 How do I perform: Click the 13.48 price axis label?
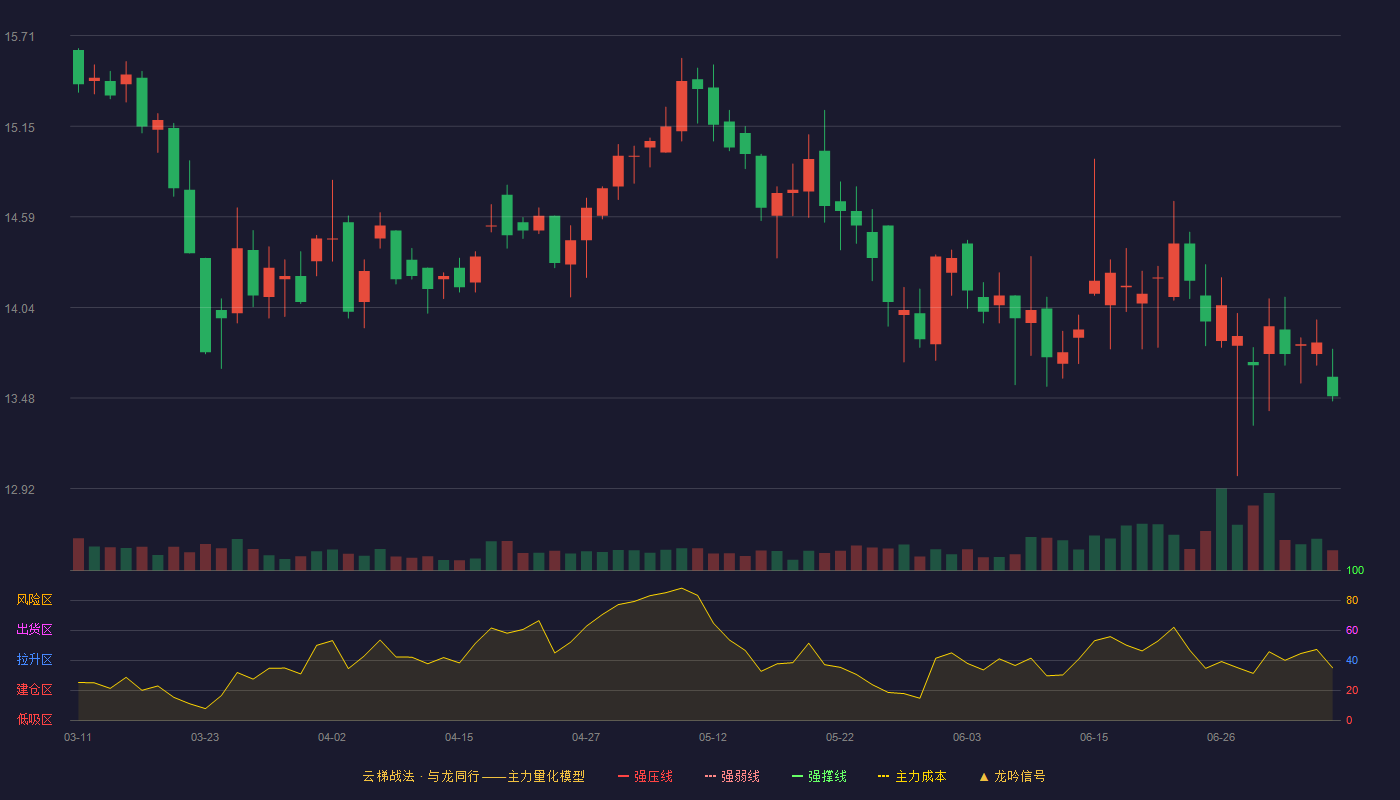pos(20,399)
